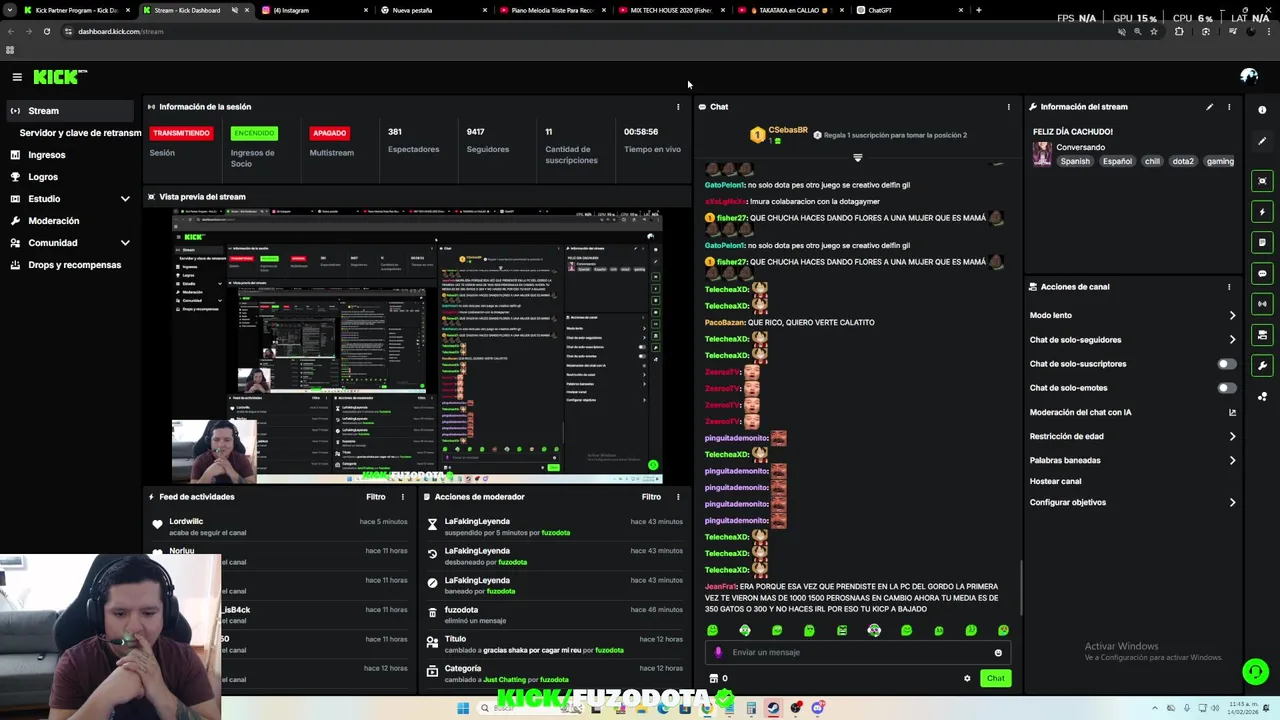Click the lightning bolt icon in right toolbar
The width and height of the screenshot is (1280, 720).
click(x=1262, y=212)
